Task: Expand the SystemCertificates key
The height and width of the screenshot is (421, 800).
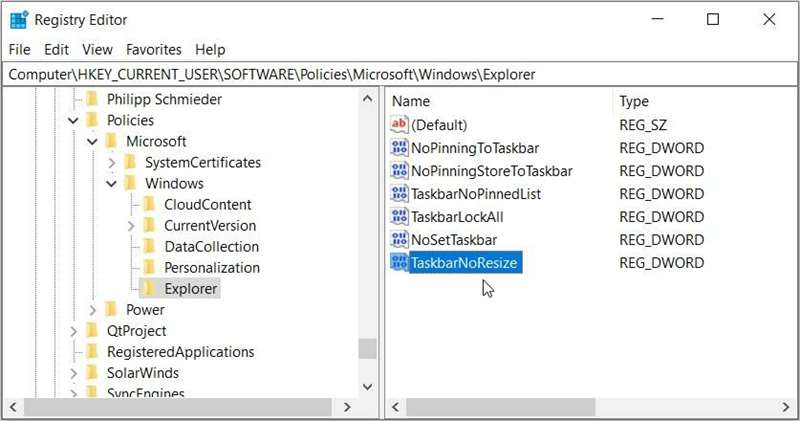Action: coord(112,163)
